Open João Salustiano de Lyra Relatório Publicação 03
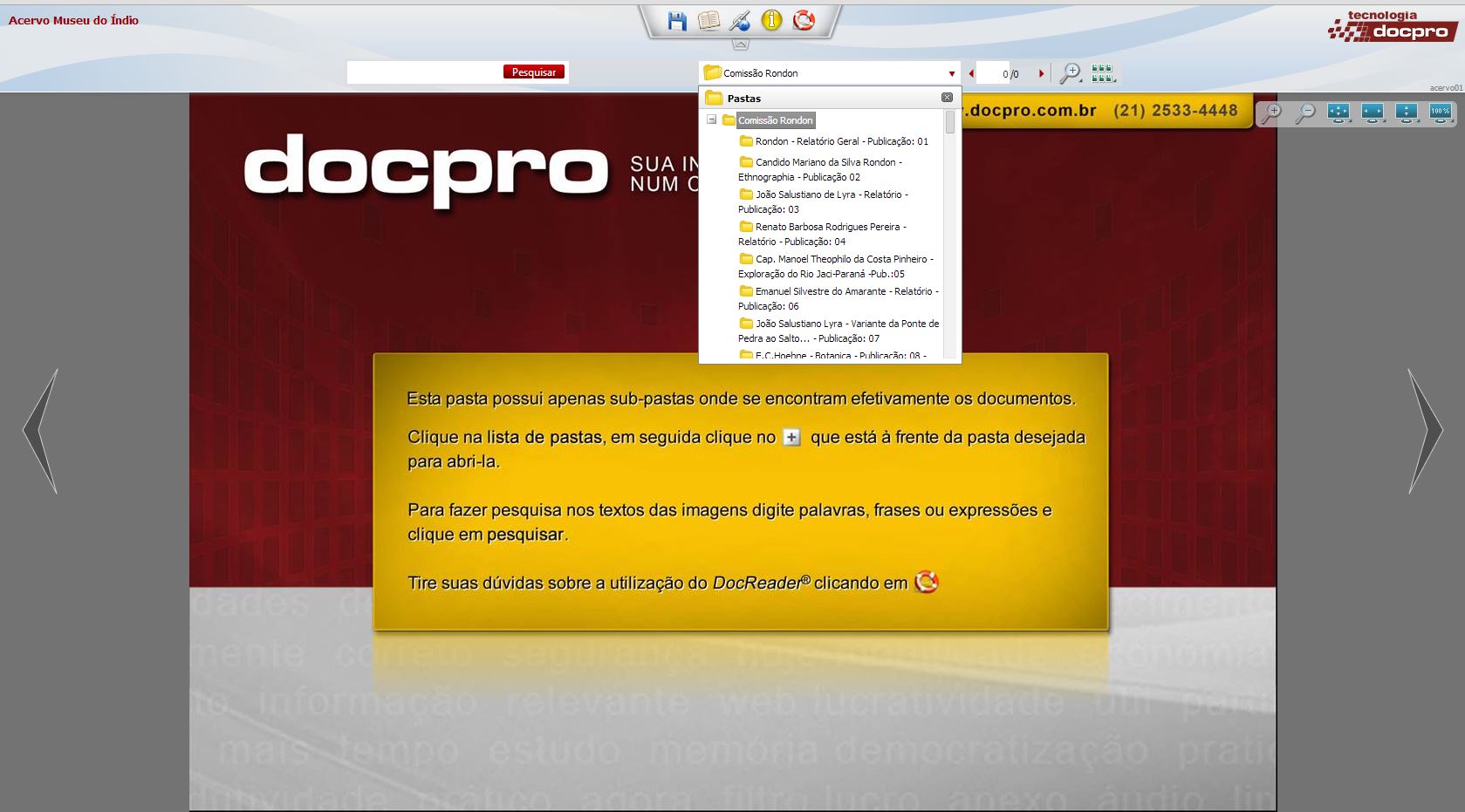1465x812 pixels. pyautogui.click(x=824, y=201)
